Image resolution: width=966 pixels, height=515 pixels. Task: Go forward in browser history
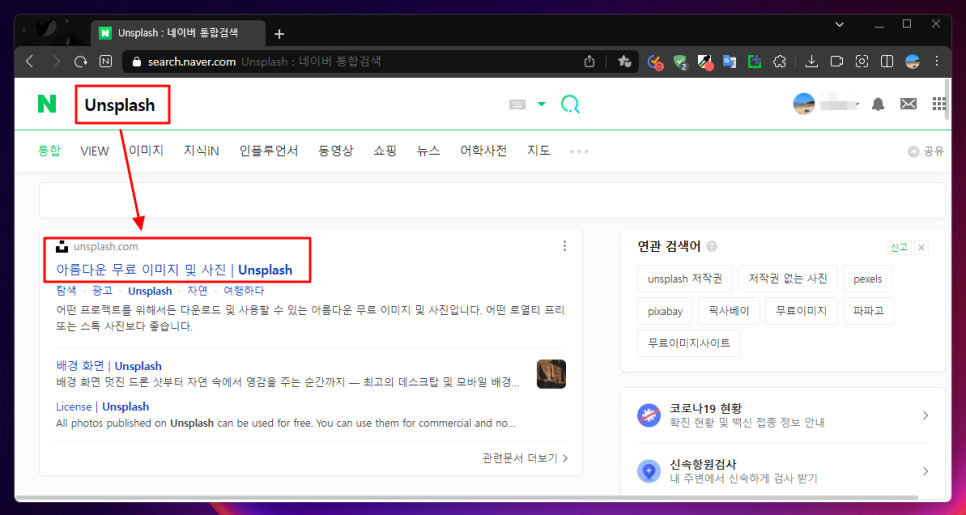[x=55, y=62]
